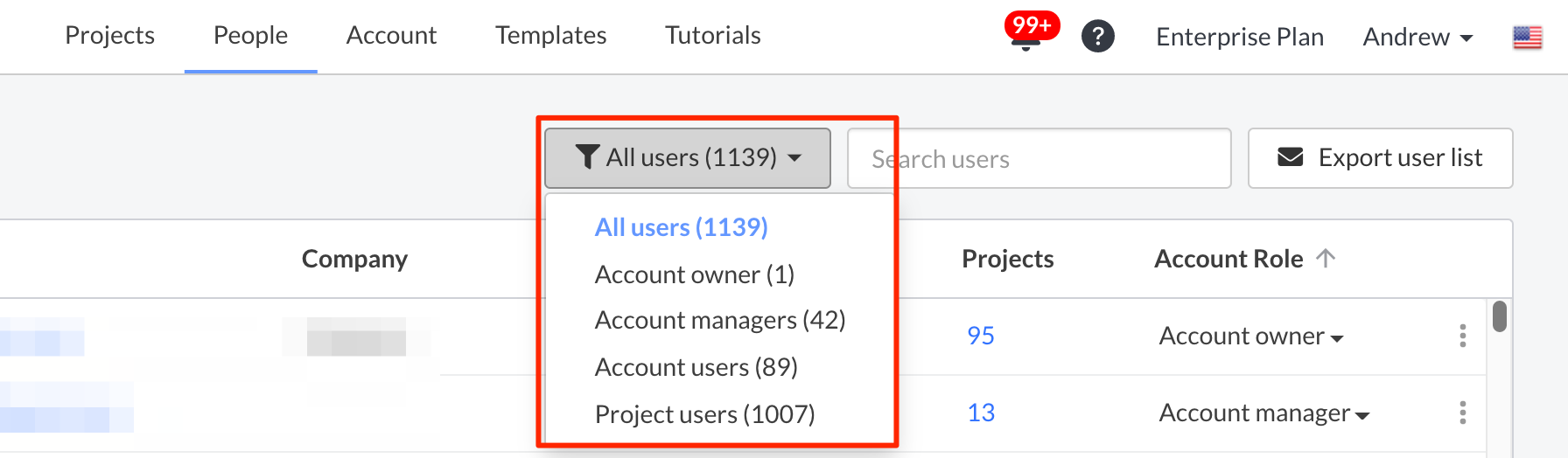
Task: Open the 95 projects link
Action: pyautogui.click(x=980, y=337)
